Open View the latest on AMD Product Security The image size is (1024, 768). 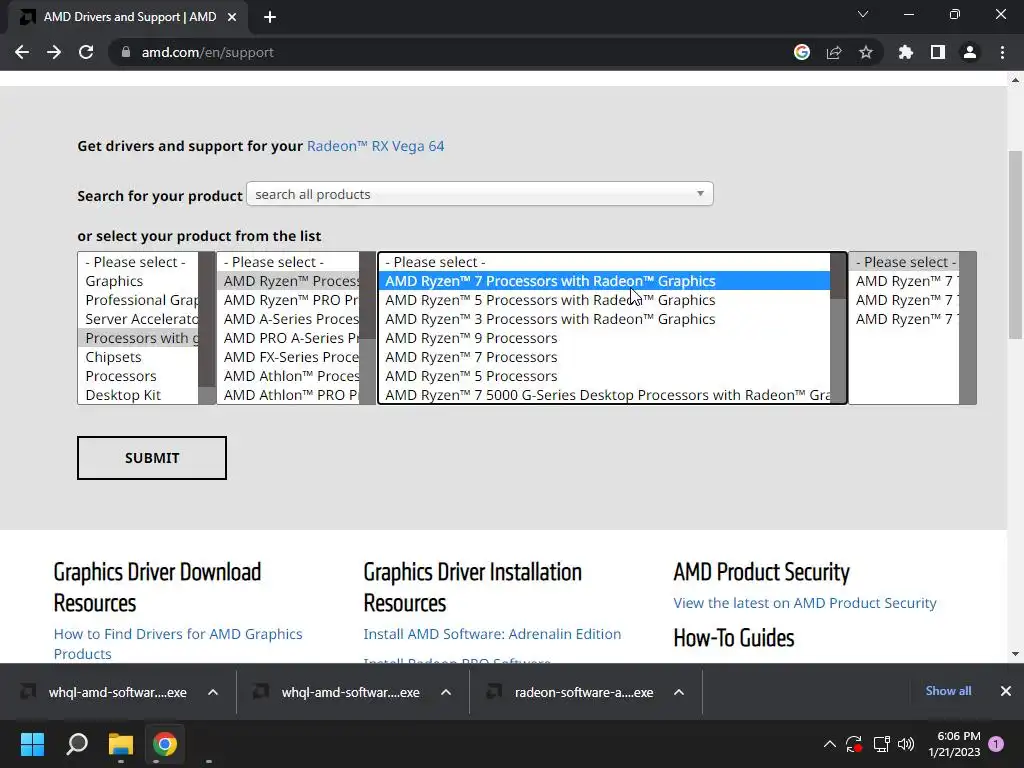point(805,603)
